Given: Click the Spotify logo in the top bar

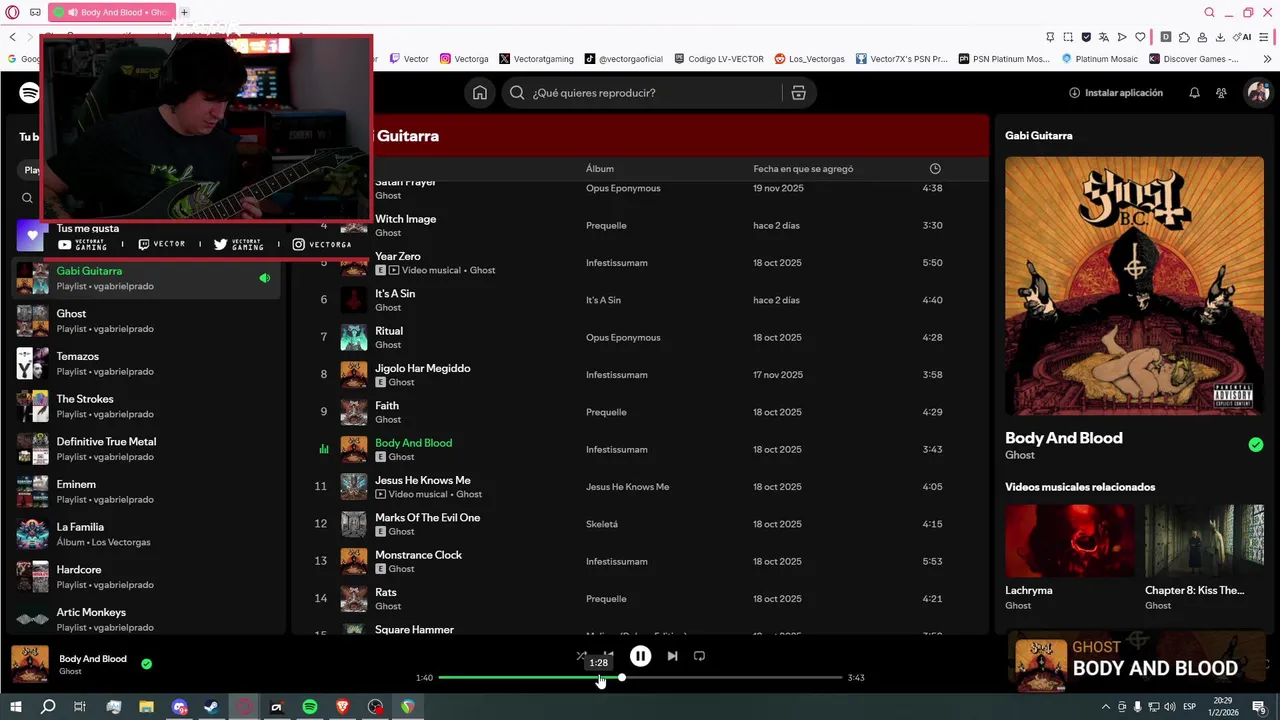Looking at the screenshot, I should 29,93.
